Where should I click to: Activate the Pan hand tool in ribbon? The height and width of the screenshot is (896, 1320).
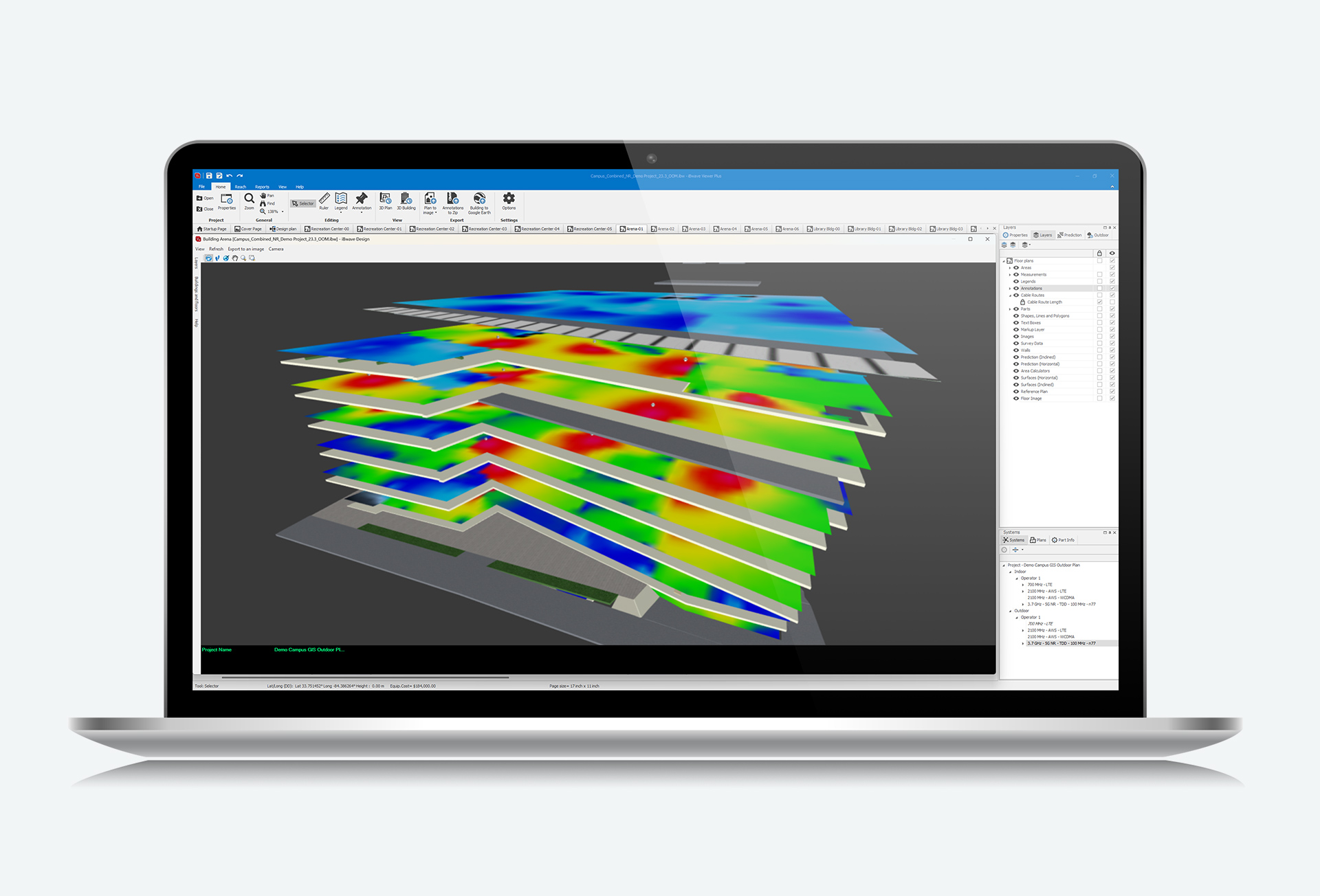click(x=267, y=196)
